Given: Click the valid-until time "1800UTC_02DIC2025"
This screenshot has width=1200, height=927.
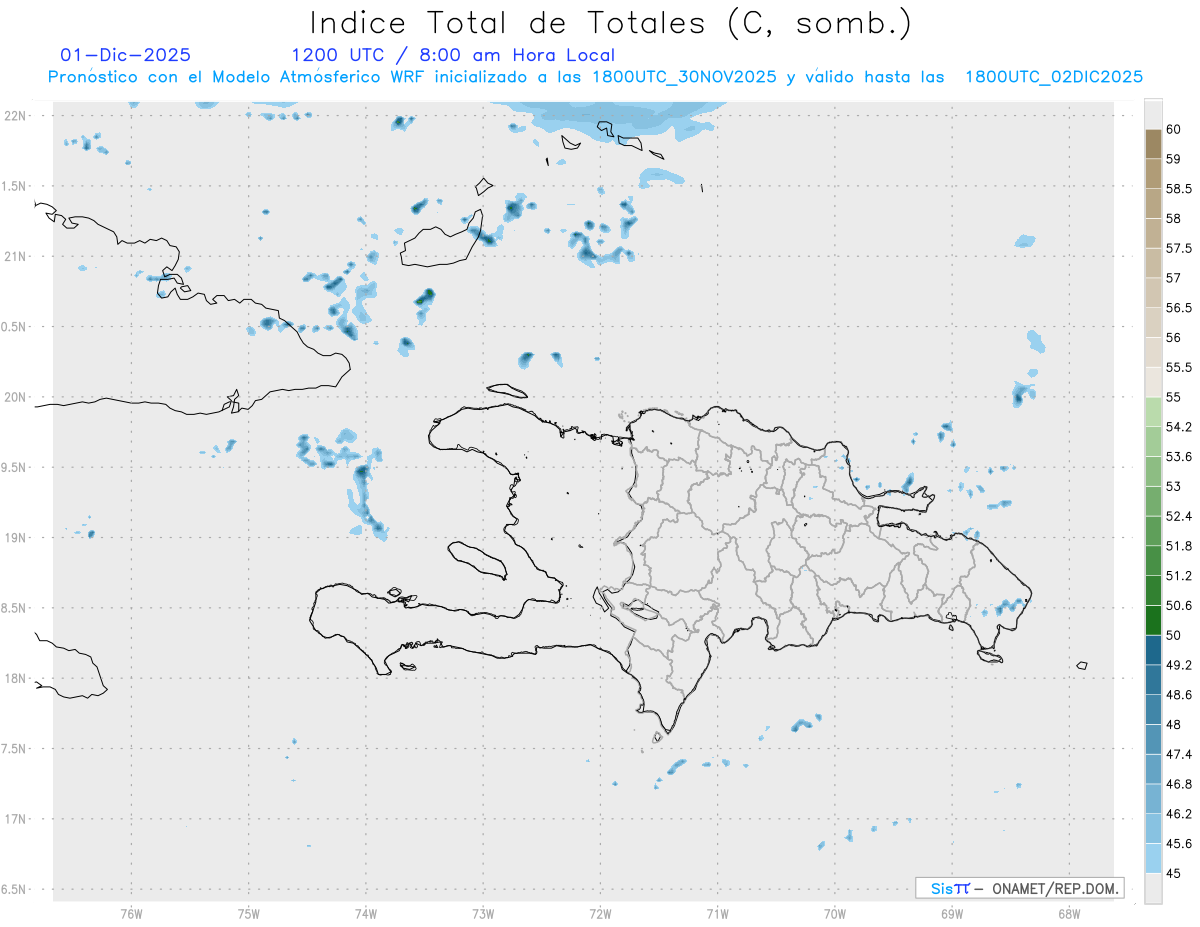Looking at the screenshot, I should pyautogui.click(x=1054, y=77).
